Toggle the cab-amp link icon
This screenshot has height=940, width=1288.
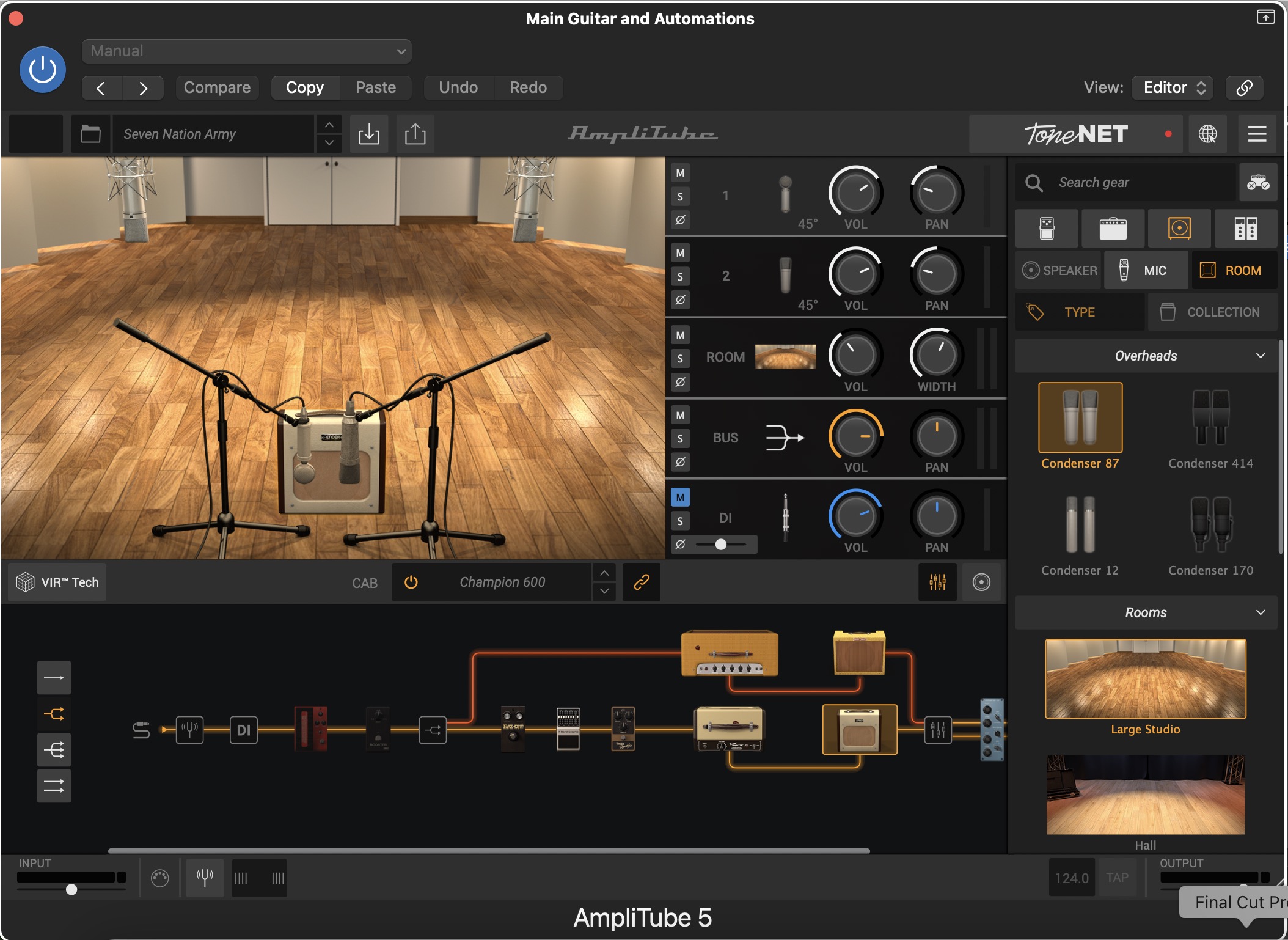641,582
